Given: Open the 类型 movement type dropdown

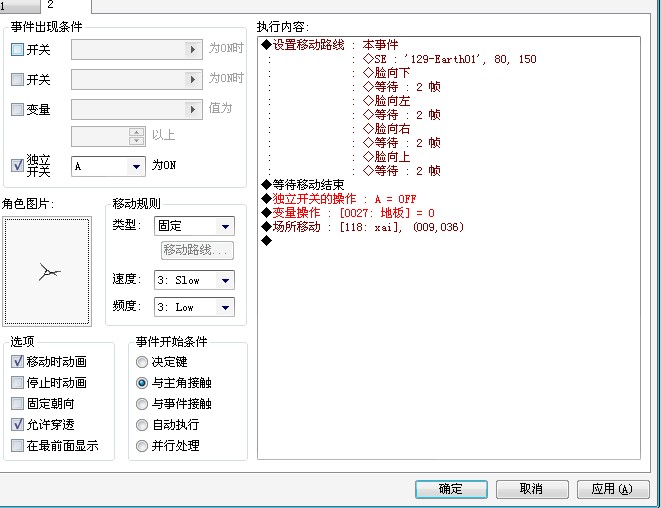Looking at the screenshot, I should [225, 226].
